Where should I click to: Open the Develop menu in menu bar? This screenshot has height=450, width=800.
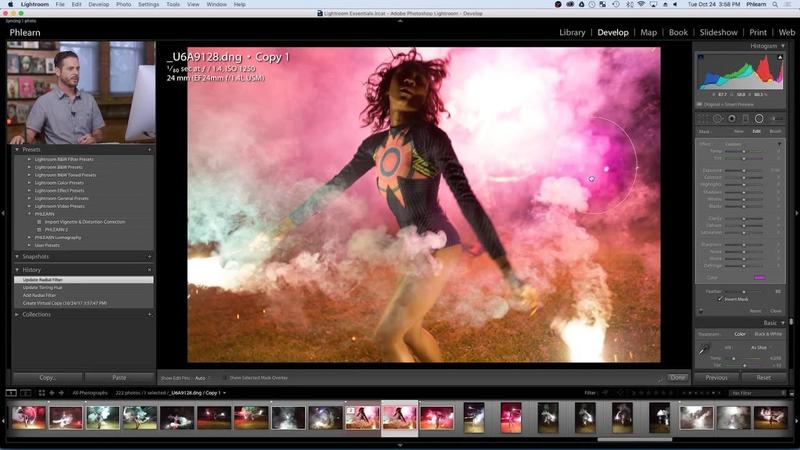click(98, 4)
